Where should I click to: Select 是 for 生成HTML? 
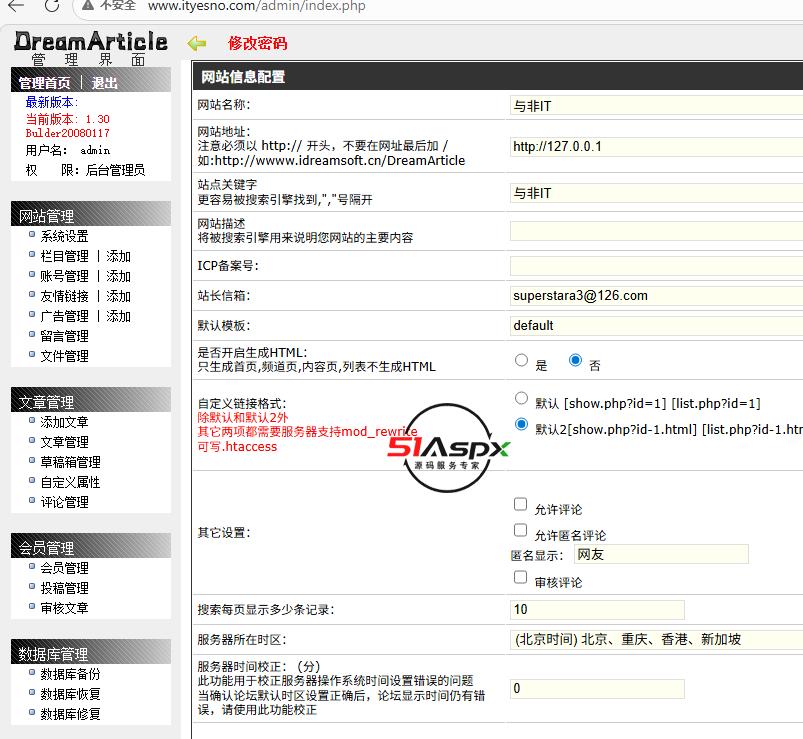[521, 360]
